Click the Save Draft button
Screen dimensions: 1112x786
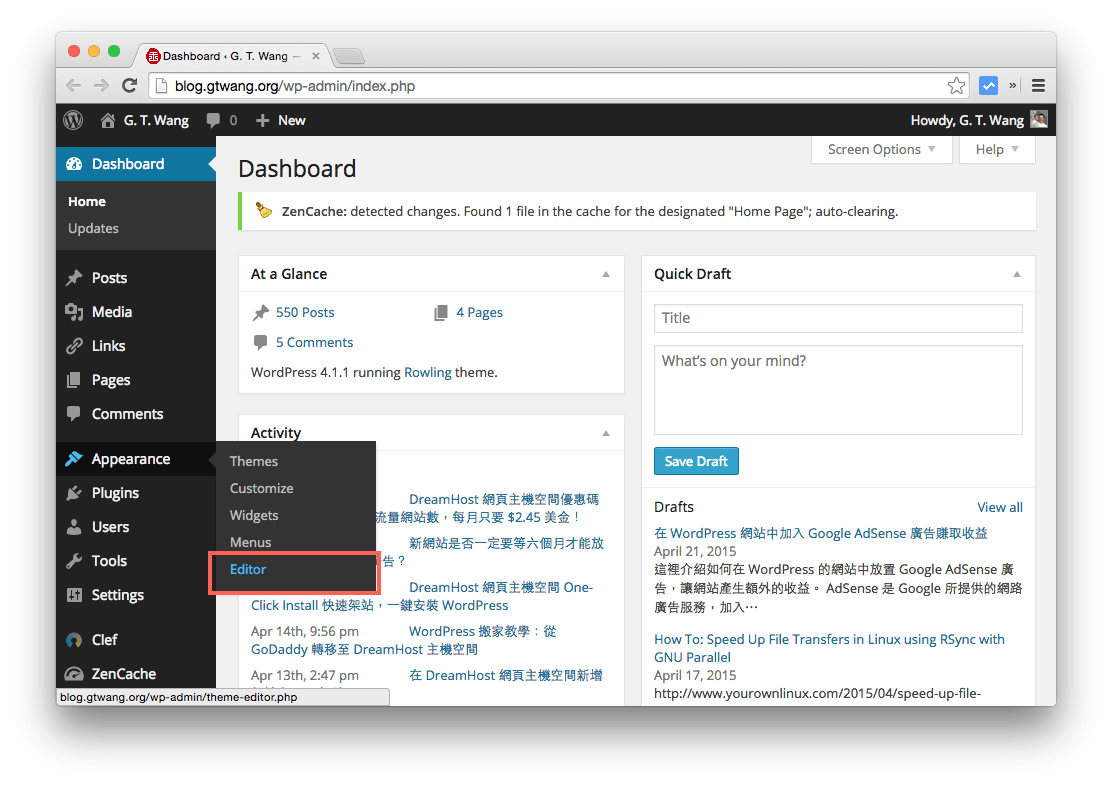tap(696, 461)
